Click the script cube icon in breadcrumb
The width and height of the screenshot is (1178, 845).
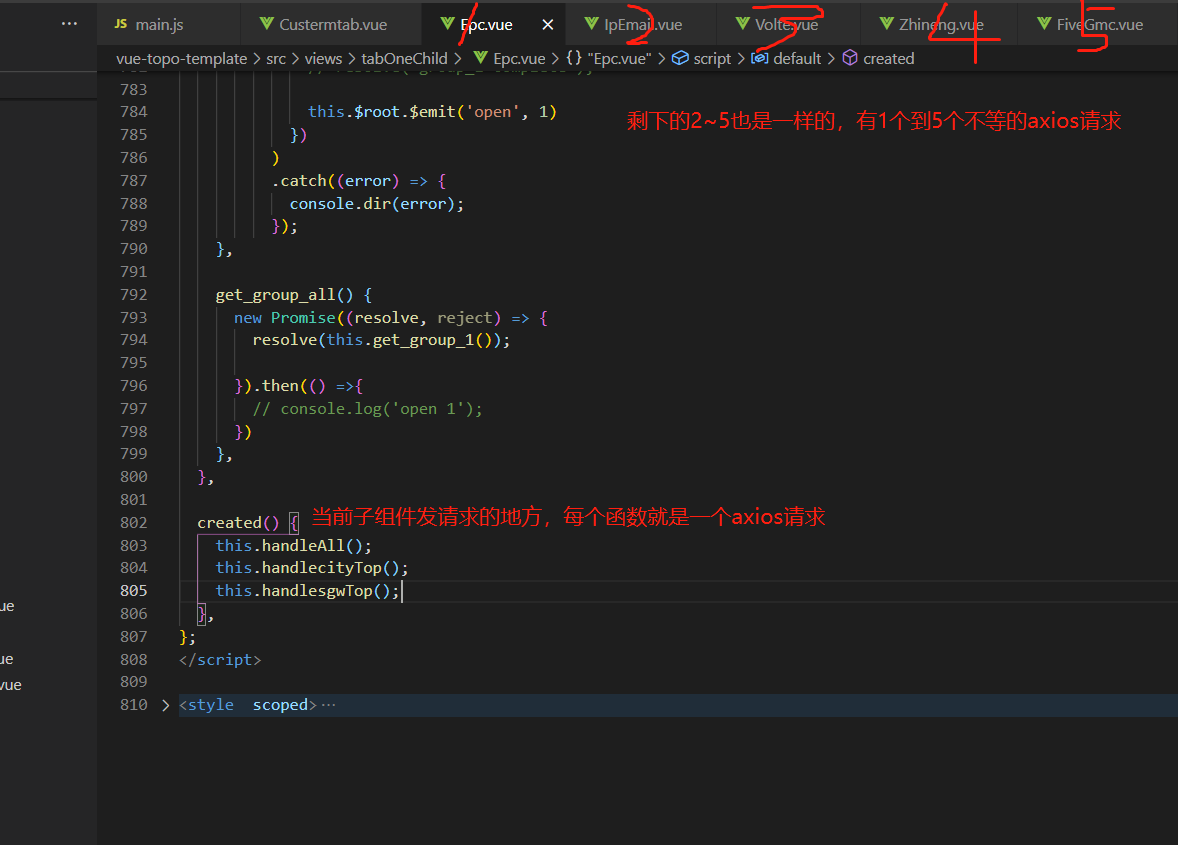click(680, 58)
